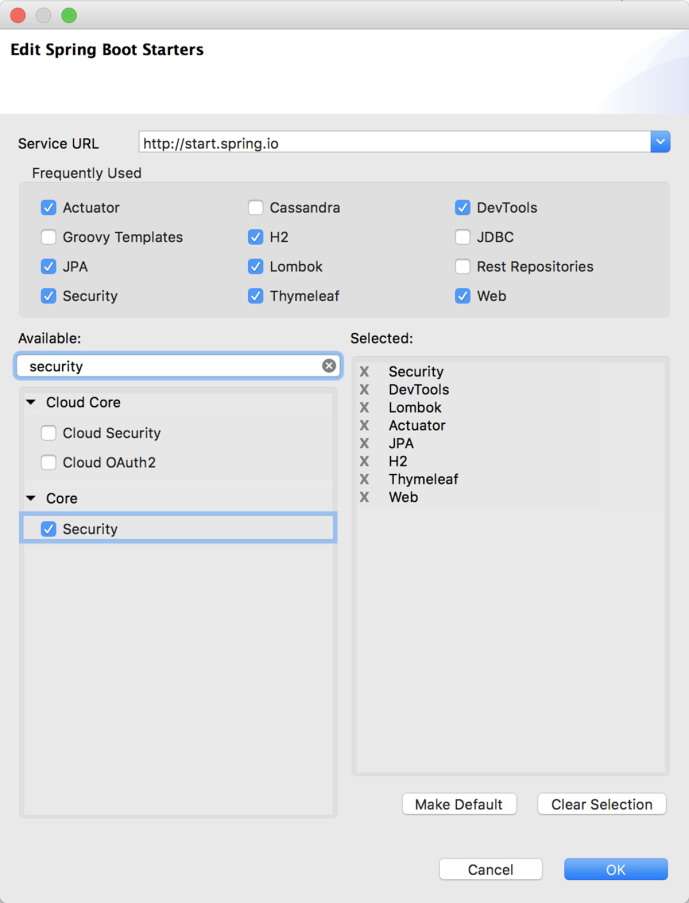Image resolution: width=689 pixels, height=903 pixels.
Task: Select the Web entry in Selected list
Action: pyautogui.click(x=403, y=496)
